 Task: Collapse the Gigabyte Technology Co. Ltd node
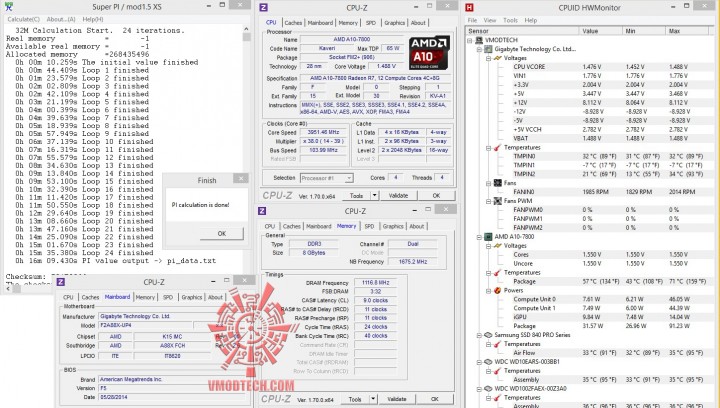pyautogui.click(x=479, y=49)
